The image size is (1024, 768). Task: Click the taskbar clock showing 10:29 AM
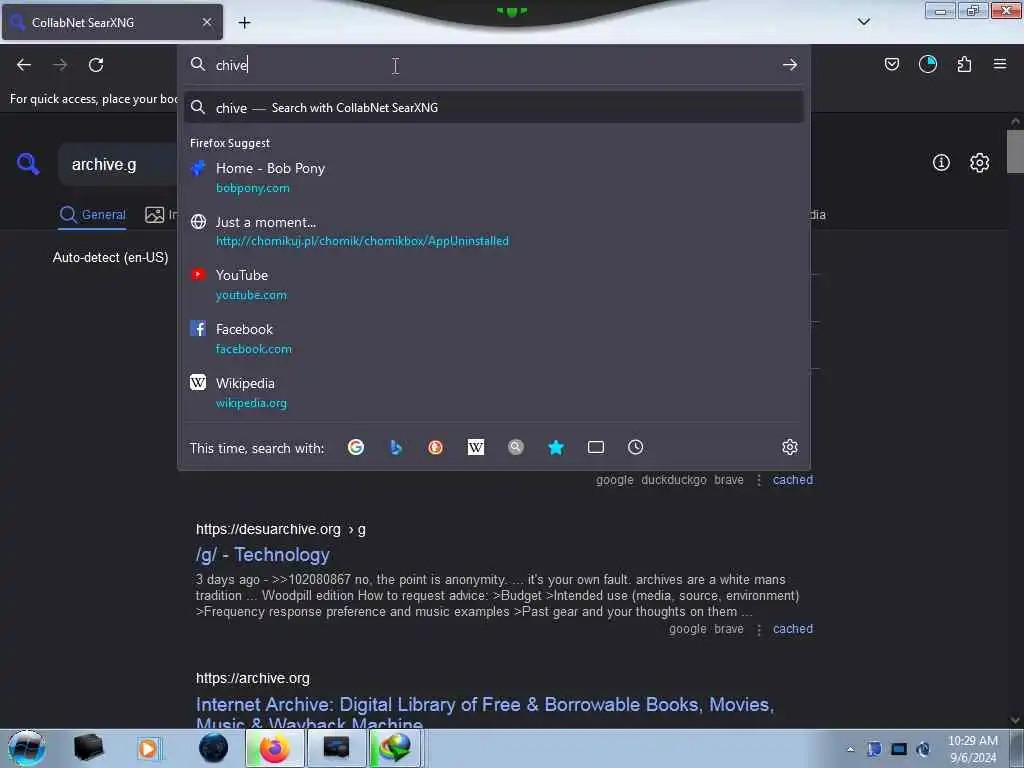point(972,749)
